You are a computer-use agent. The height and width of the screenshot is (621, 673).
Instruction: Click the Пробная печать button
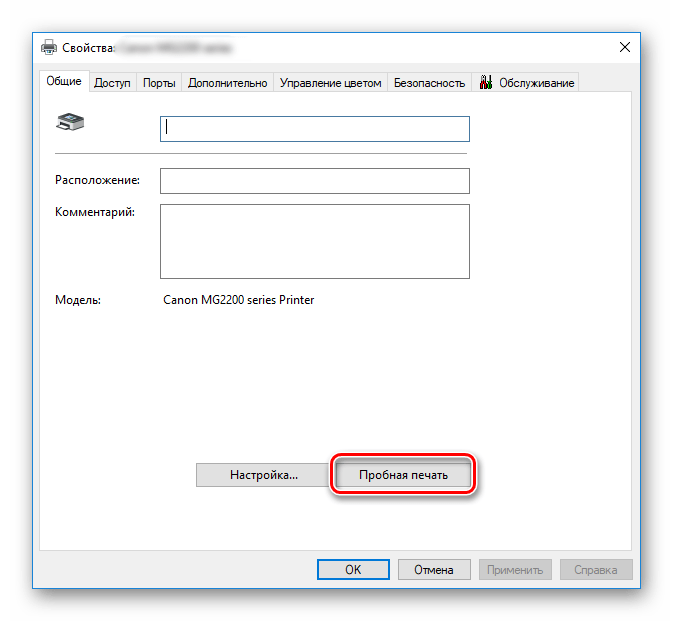pyautogui.click(x=403, y=475)
